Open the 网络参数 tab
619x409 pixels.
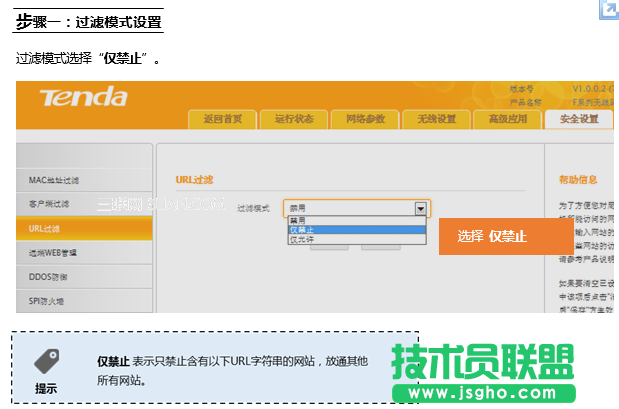point(365,120)
